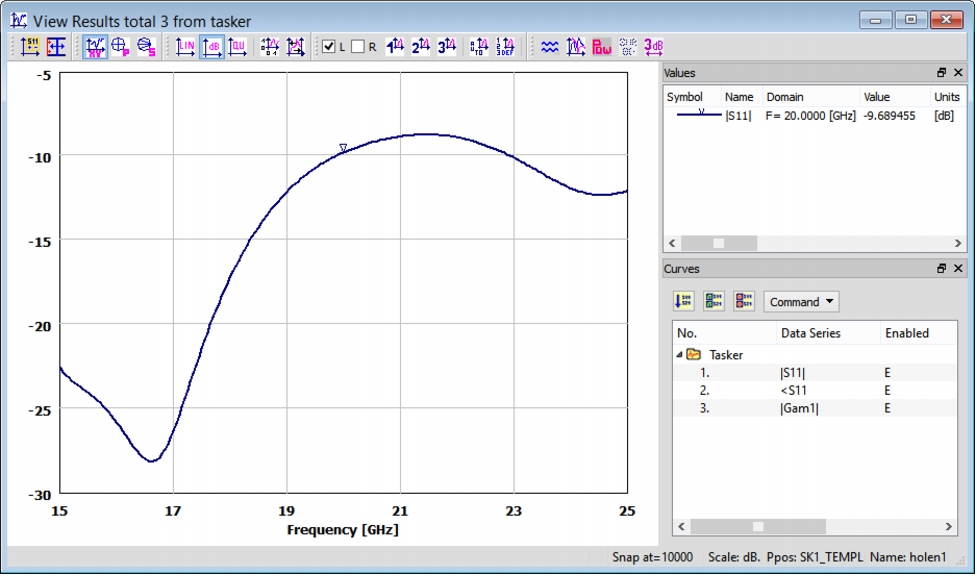Click the Ppos: SK1_TEMPL status entry
This screenshot has height=576, width=977.
pyautogui.click(x=815, y=557)
